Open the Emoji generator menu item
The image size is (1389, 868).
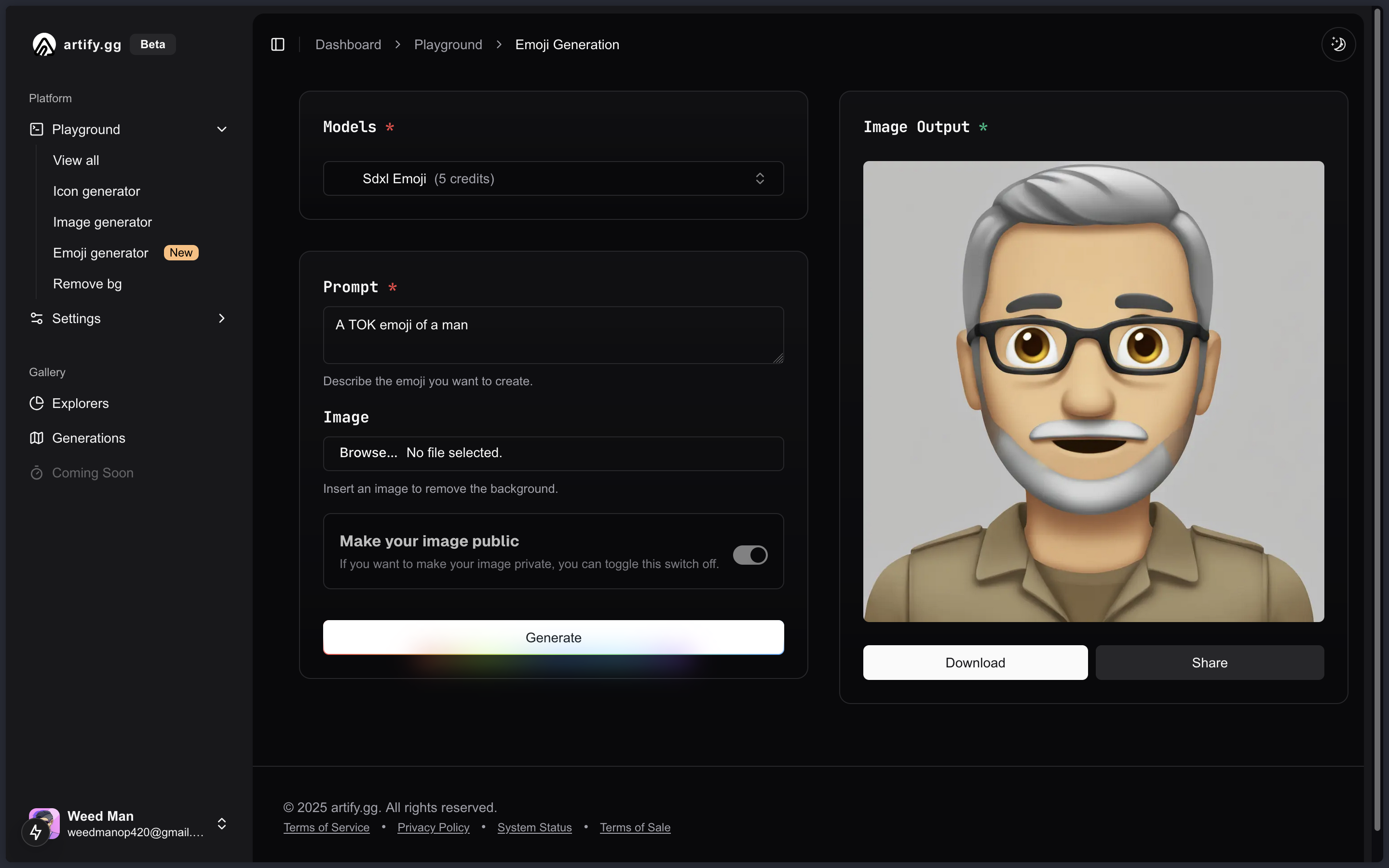[100, 253]
